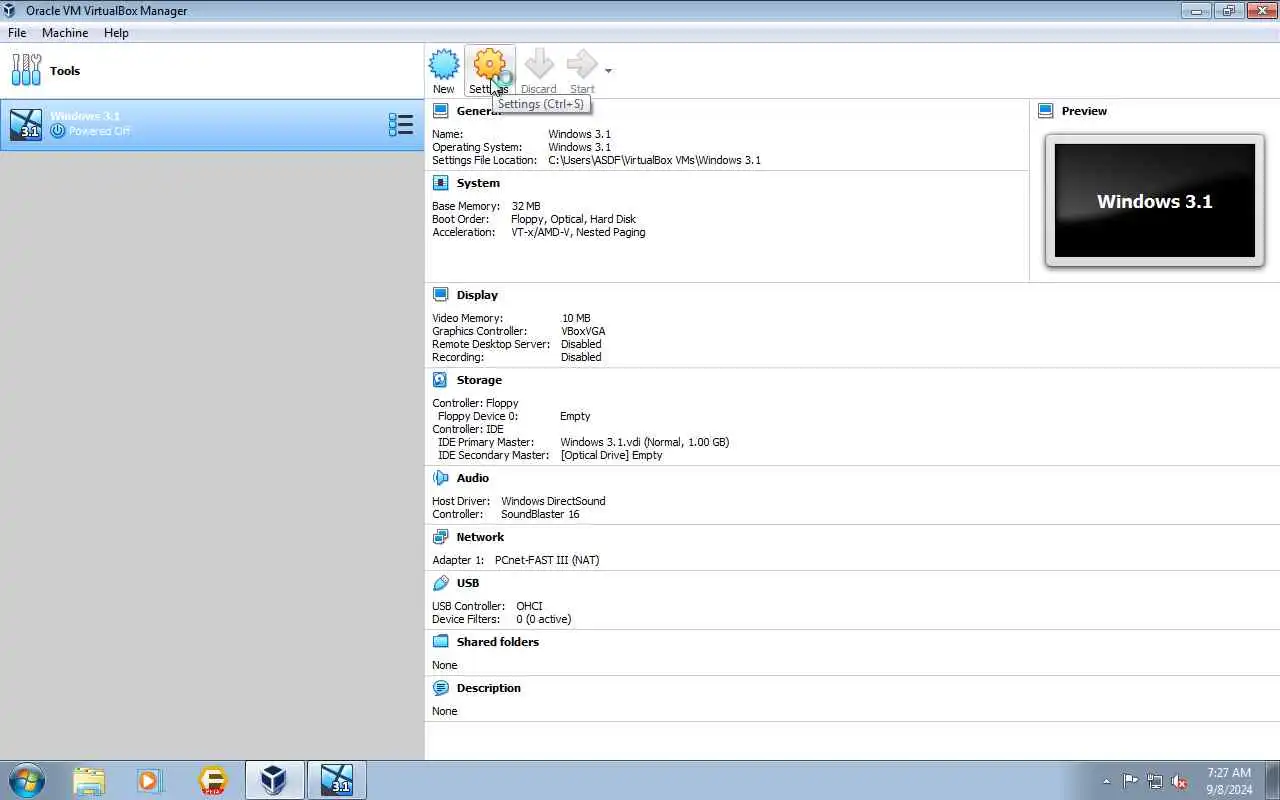Open the Machine menu
Viewport: 1280px width, 800px height.
tap(65, 33)
